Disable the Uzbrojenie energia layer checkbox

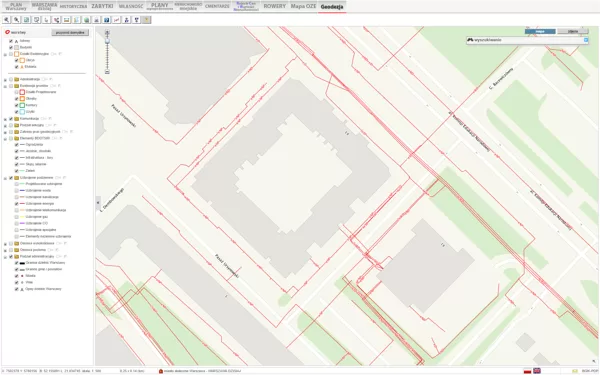[x=16, y=204]
